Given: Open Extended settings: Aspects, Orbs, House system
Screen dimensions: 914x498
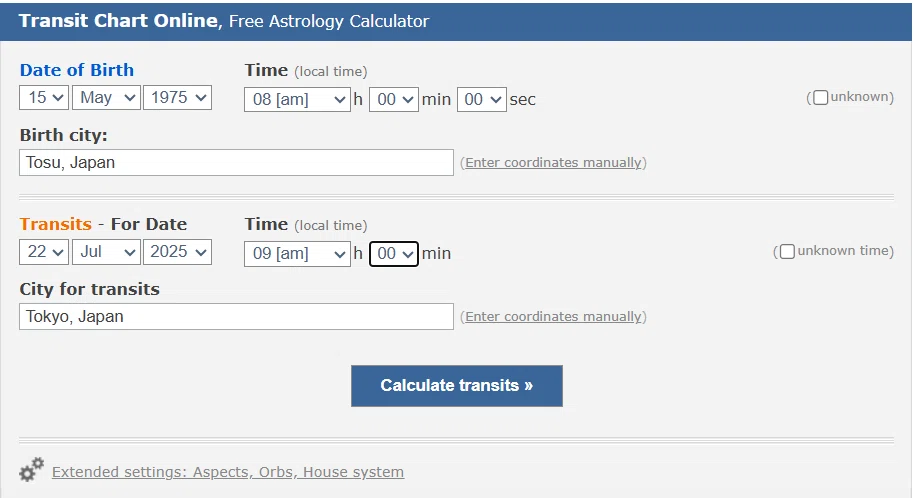Looking at the screenshot, I should 228,472.
